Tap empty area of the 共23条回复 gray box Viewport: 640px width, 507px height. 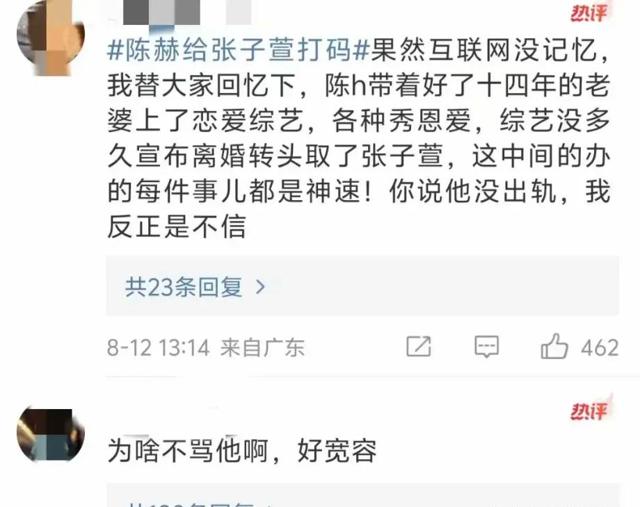[x=441, y=286]
